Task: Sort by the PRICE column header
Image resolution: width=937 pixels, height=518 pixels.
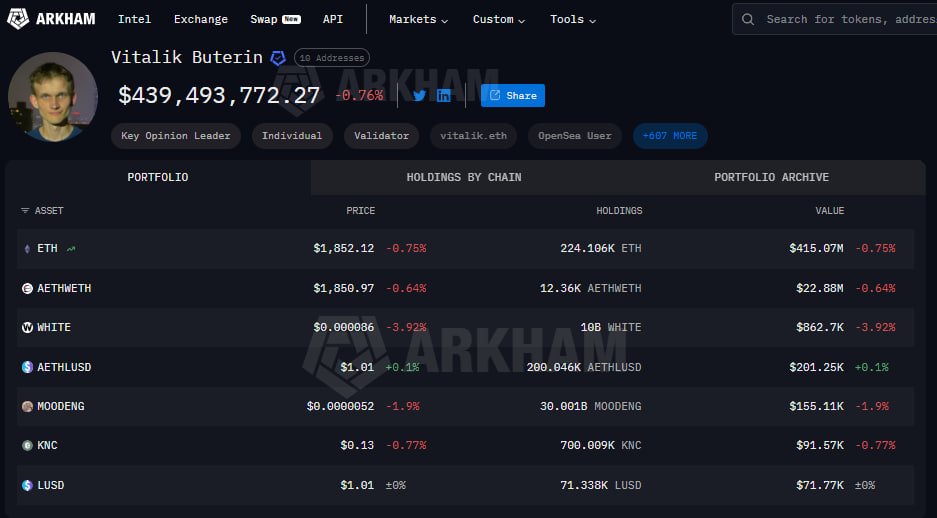Action: pyautogui.click(x=360, y=211)
